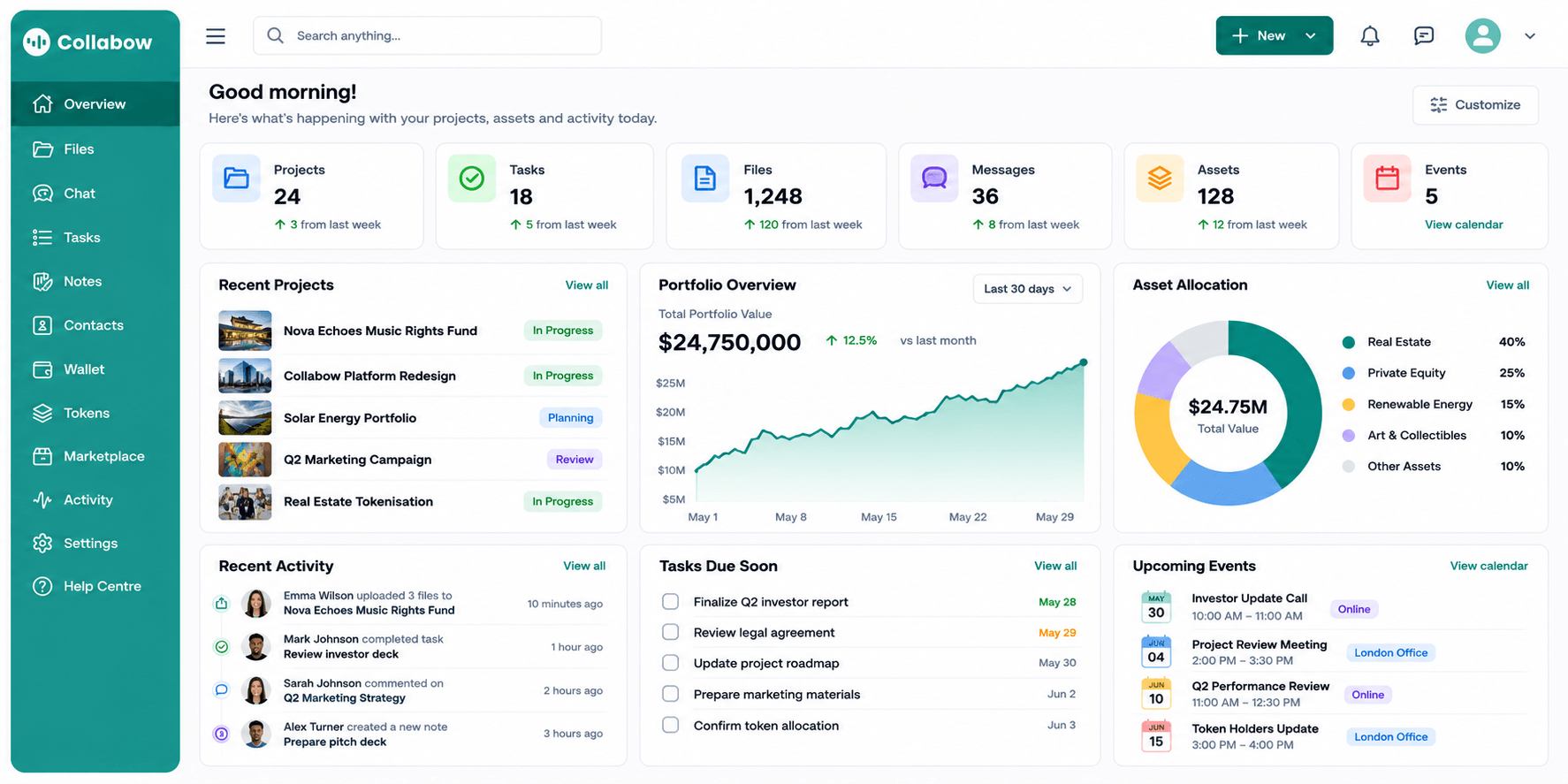Click the Files document card icon

pyautogui.click(x=705, y=178)
